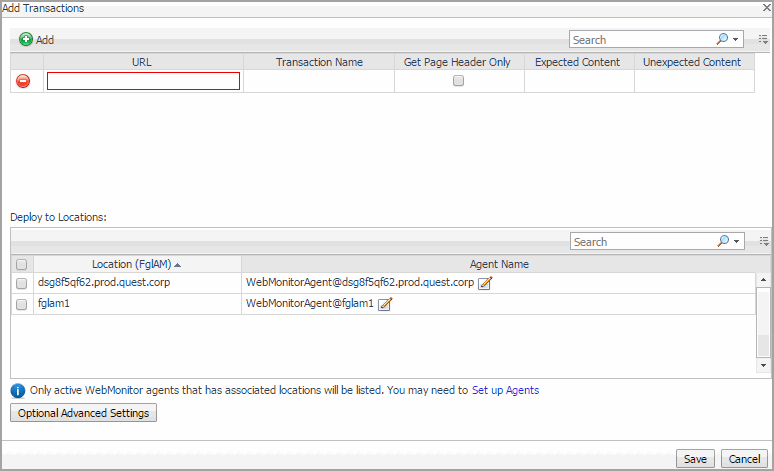
Task: Open Optional Advanced Settings
Action: point(83,413)
